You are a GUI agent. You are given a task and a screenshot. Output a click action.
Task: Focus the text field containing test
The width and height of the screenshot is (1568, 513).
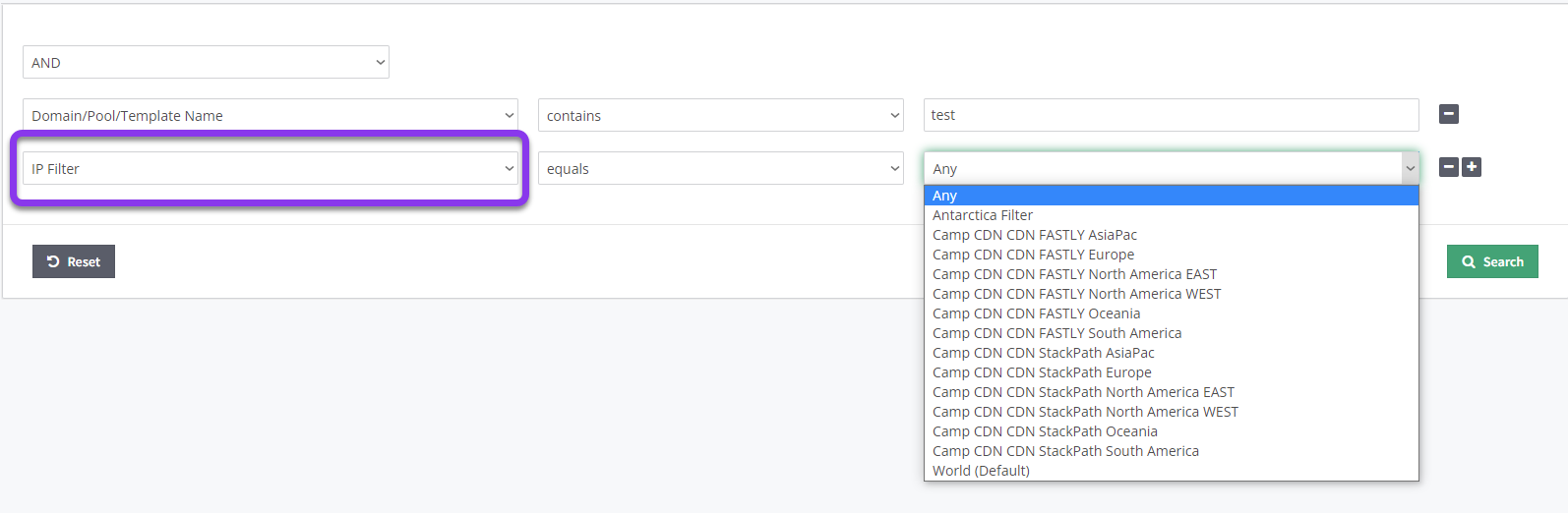click(x=1171, y=115)
